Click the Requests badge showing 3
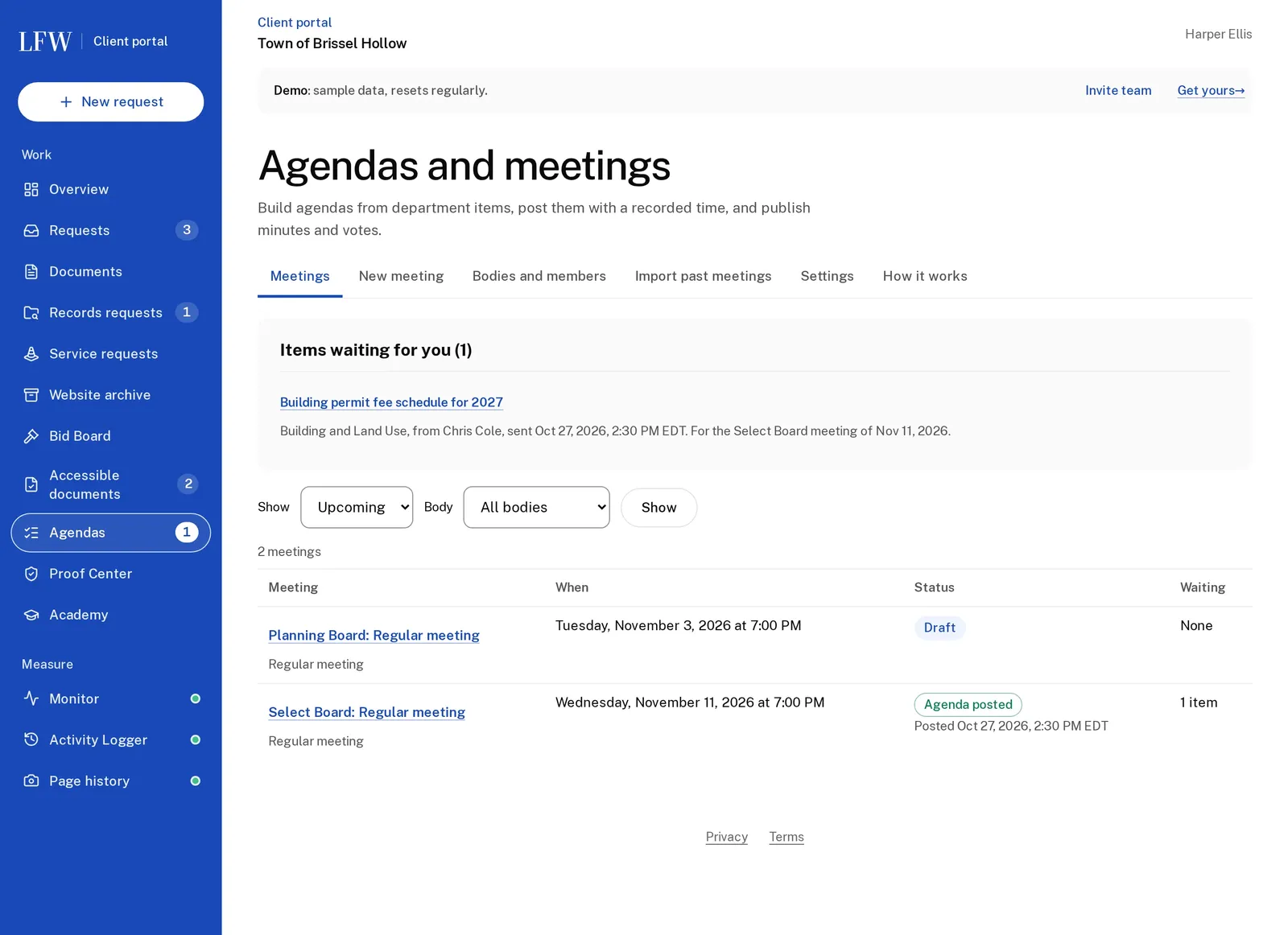This screenshot has width=1288, height=935. coord(187,230)
